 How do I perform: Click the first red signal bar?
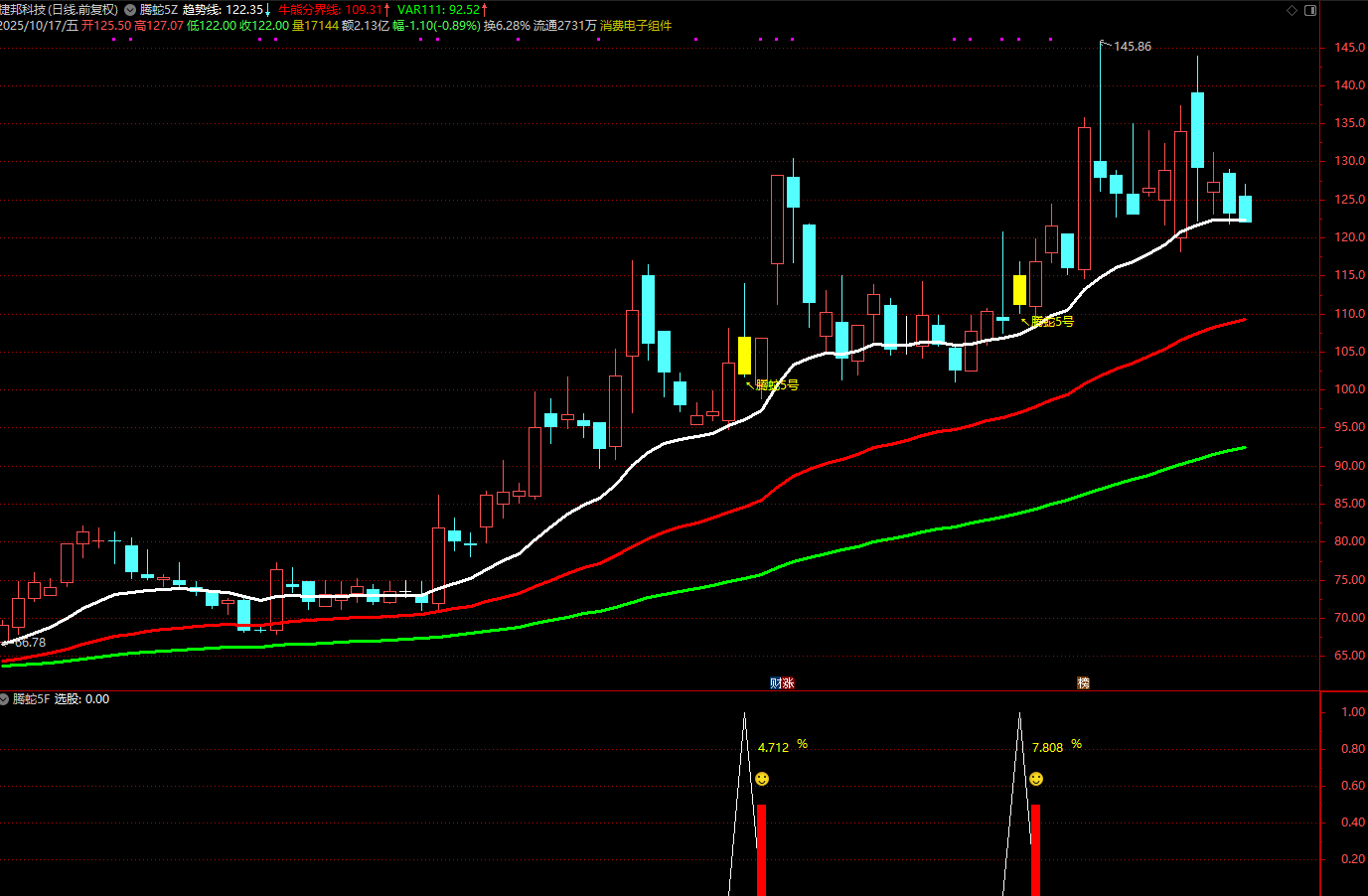(762, 849)
